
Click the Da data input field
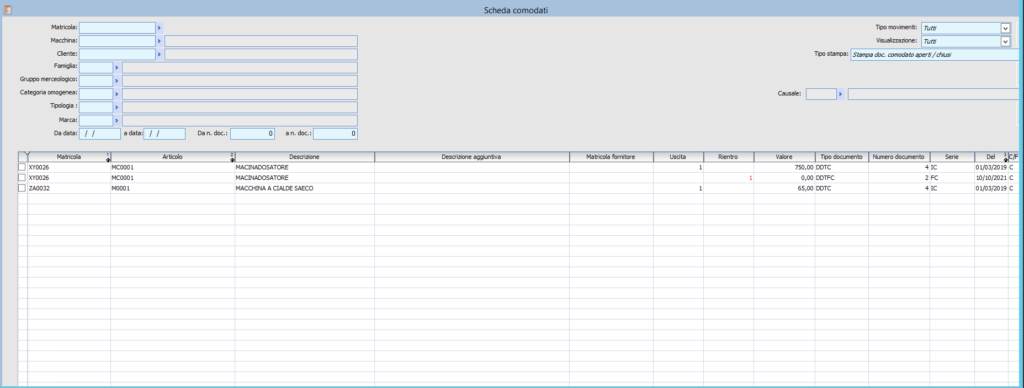100,134
